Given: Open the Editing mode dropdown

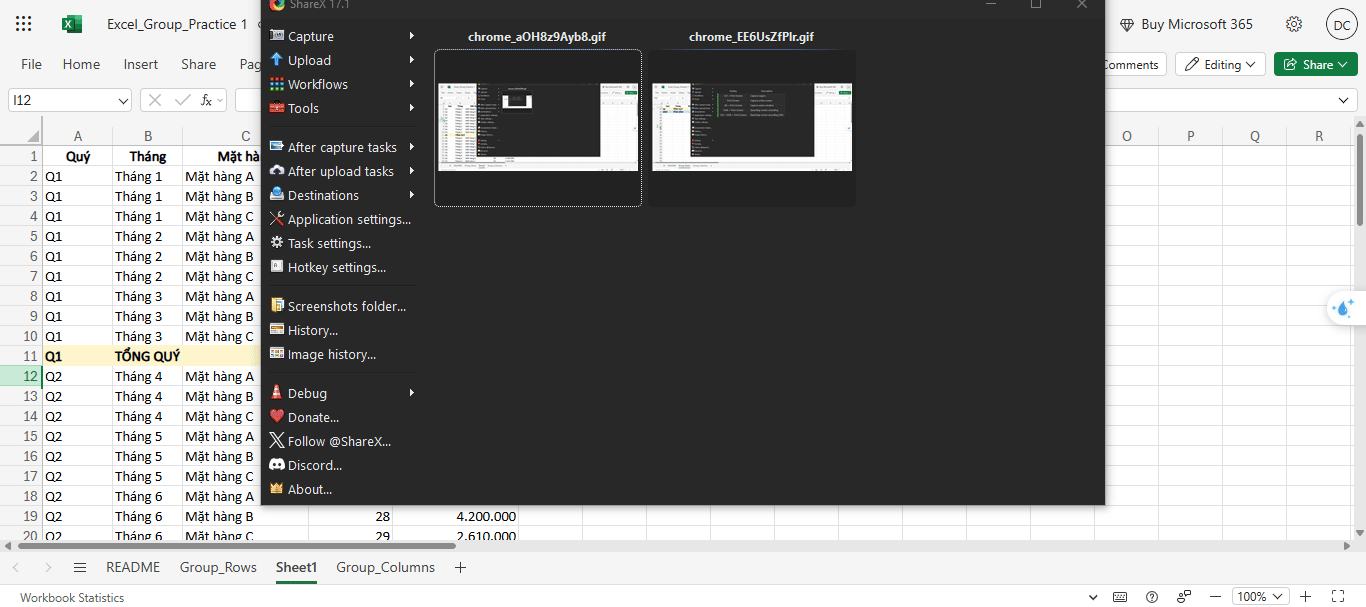Looking at the screenshot, I should coord(1220,64).
